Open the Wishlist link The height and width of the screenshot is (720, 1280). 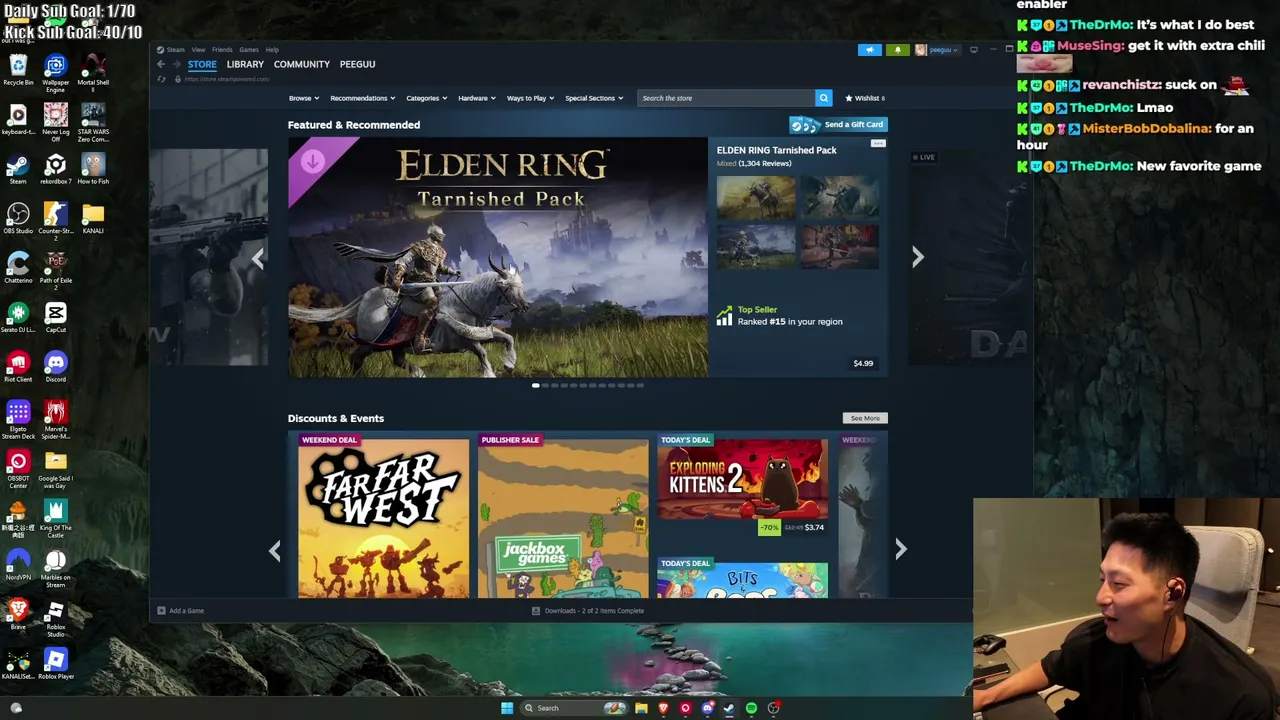tap(865, 98)
